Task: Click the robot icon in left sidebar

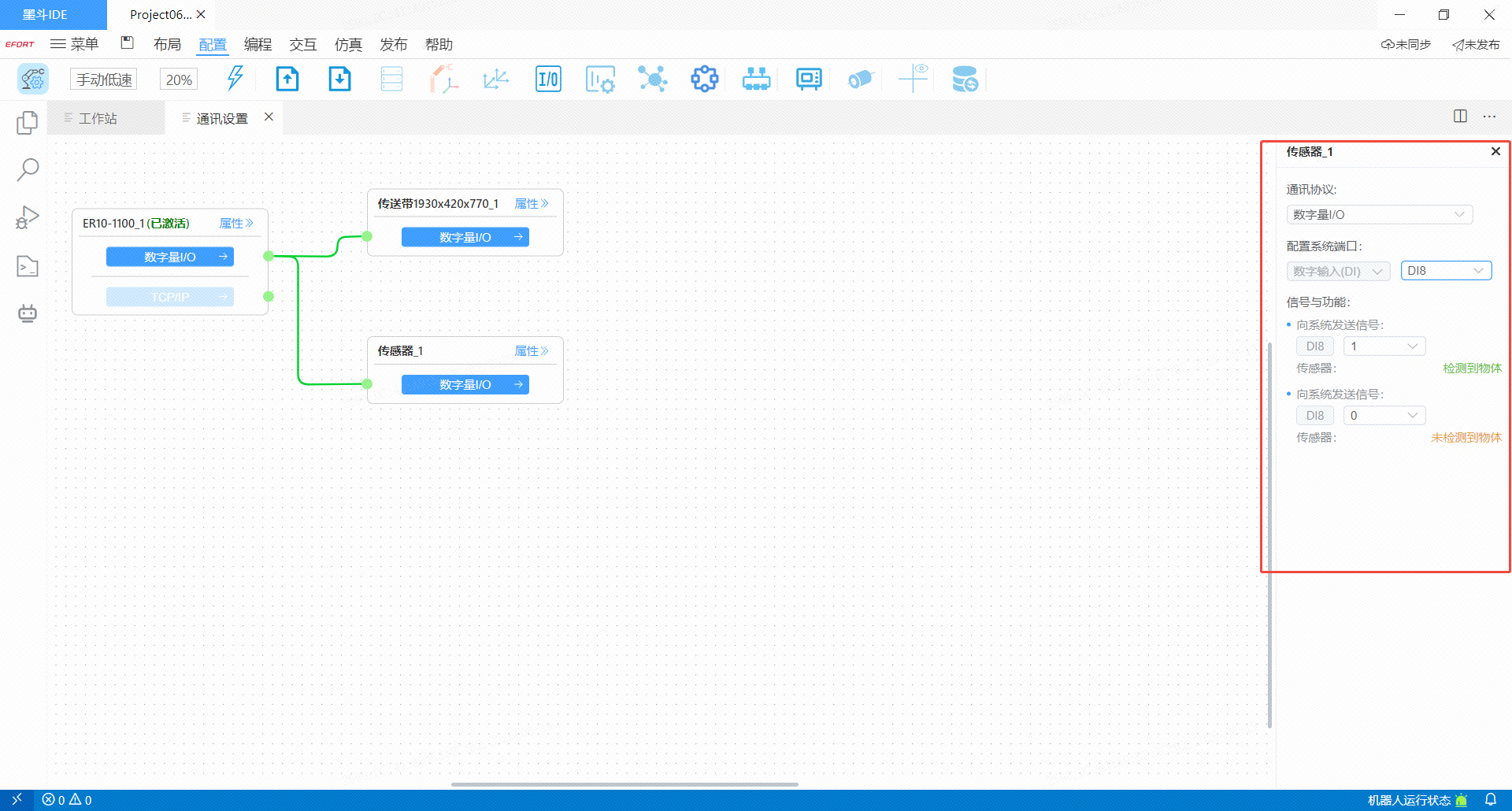Action: pyautogui.click(x=28, y=313)
